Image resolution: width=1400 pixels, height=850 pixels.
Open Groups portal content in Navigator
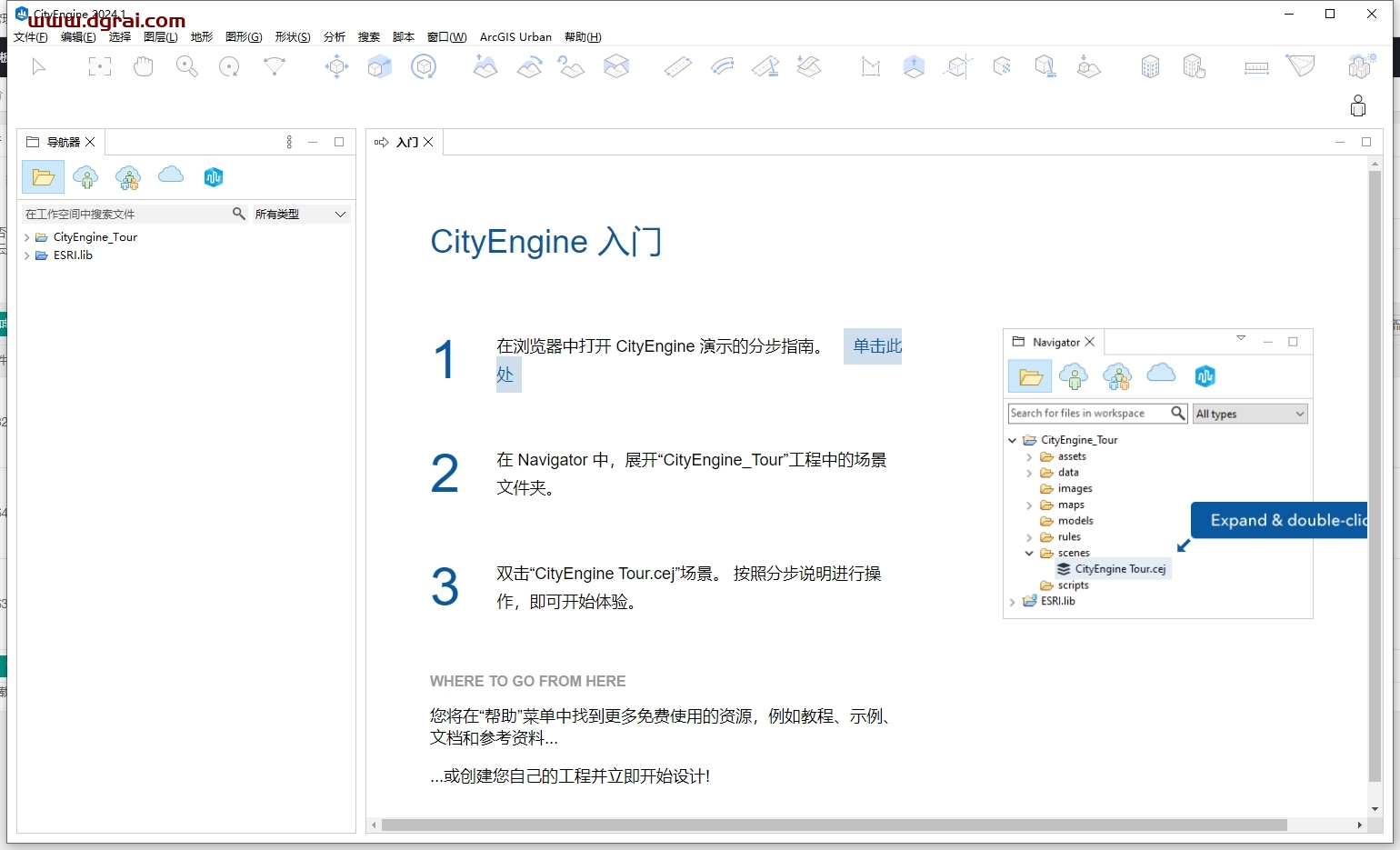coord(128,177)
